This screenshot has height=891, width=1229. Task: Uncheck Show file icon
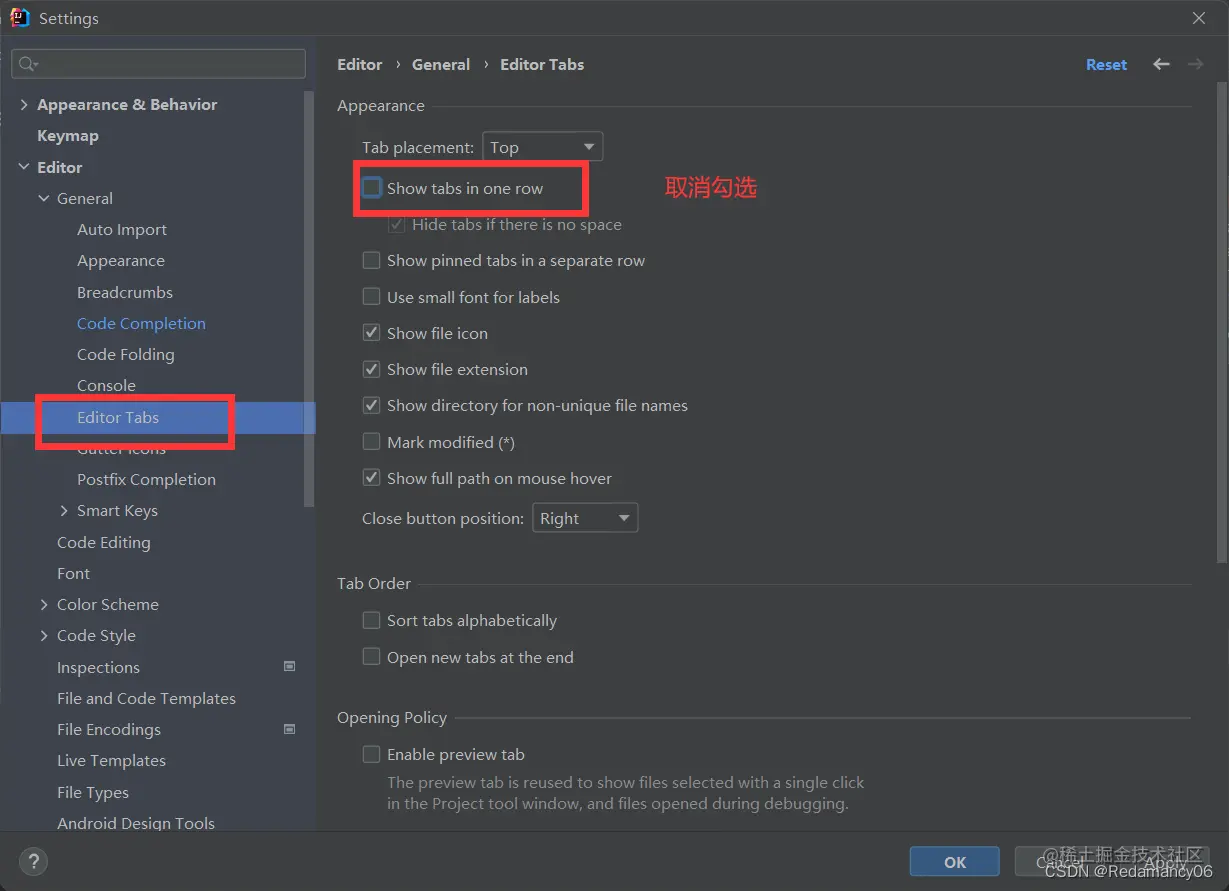(371, 333)
